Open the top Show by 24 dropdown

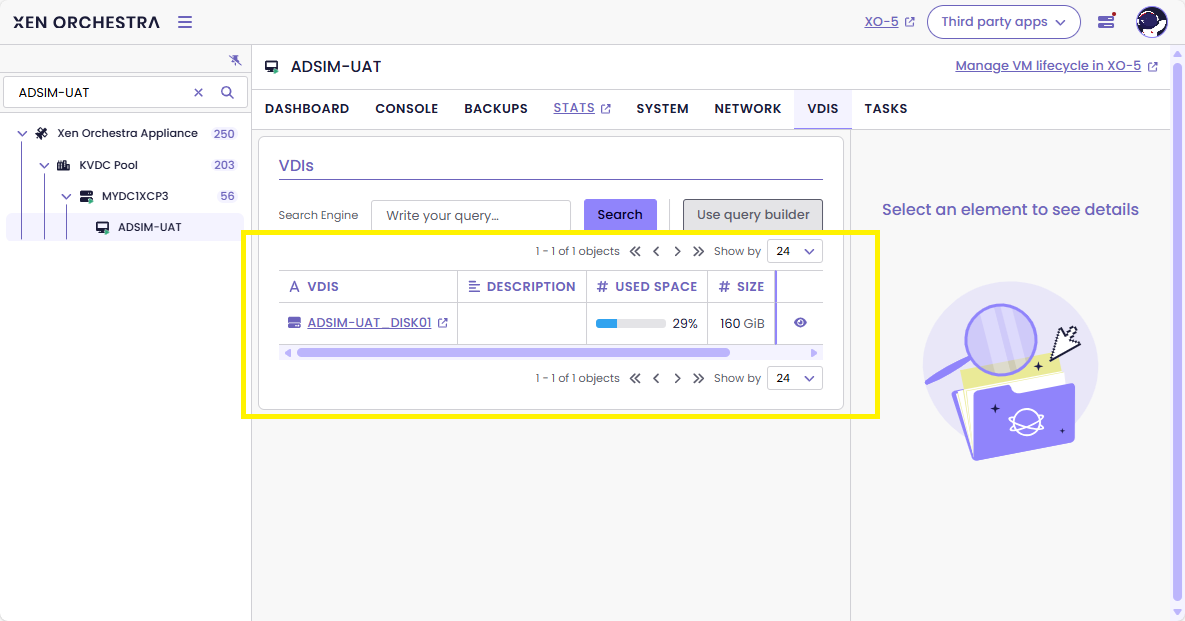tap(795, 252)
